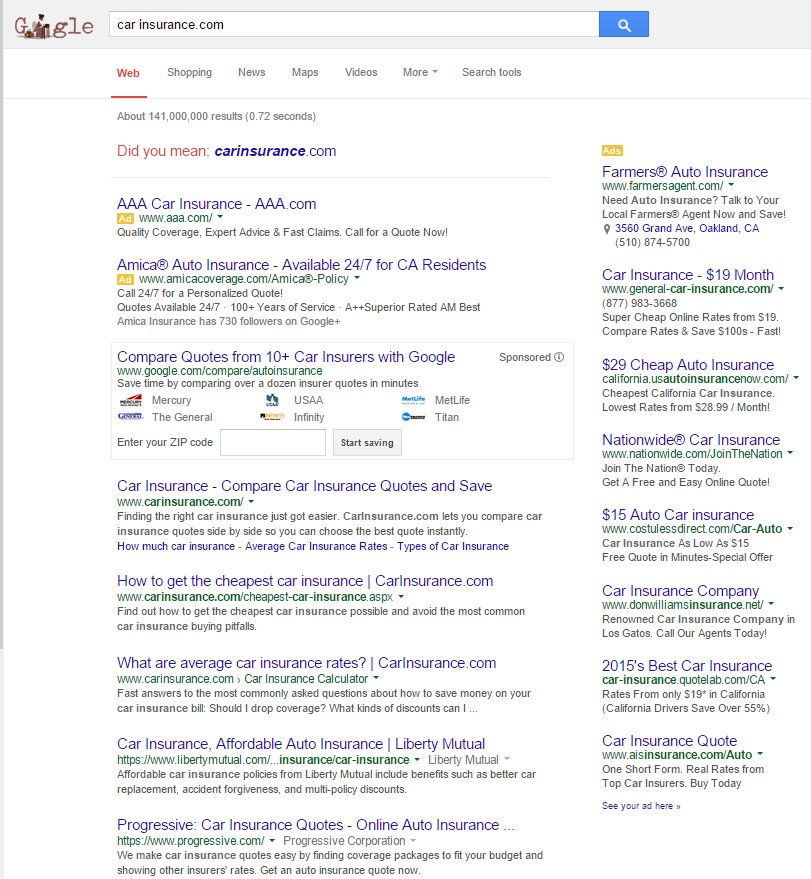Viewport: 811px width, 879px height.
Task: Open Car Insurance - $19 Month ad
Action: point(688,275)
